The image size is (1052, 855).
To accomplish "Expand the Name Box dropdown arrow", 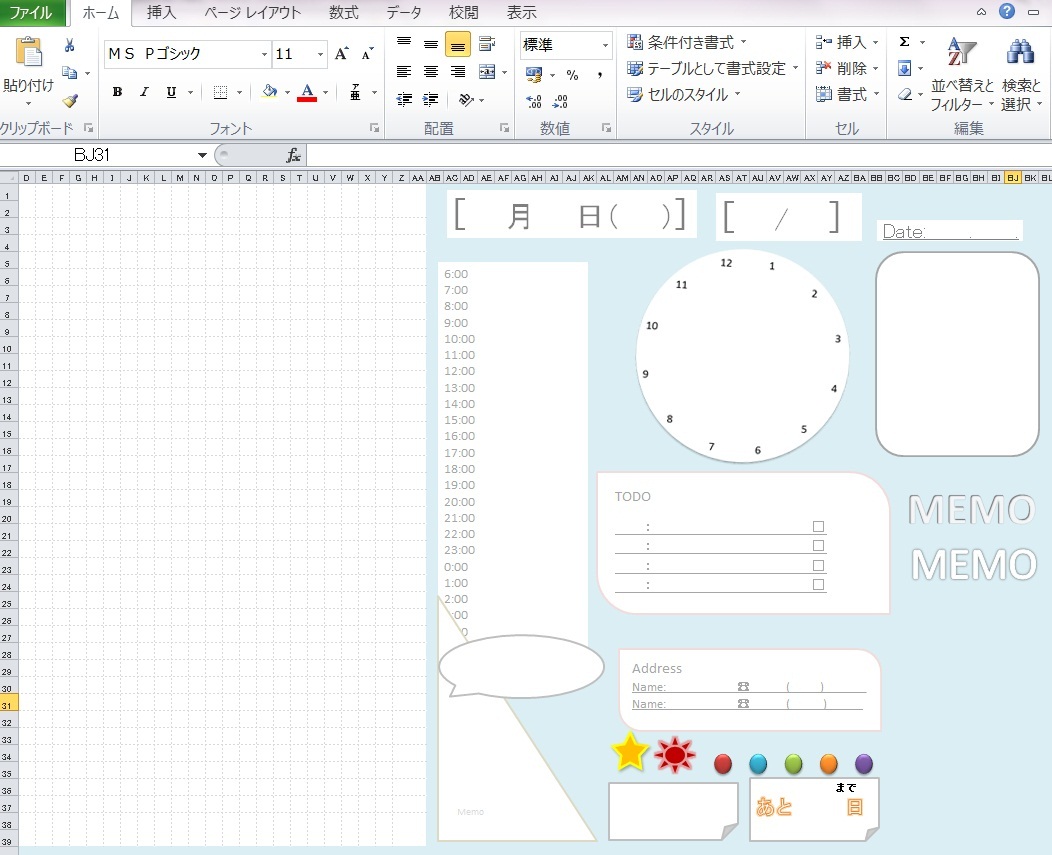I will click(202, 155).
